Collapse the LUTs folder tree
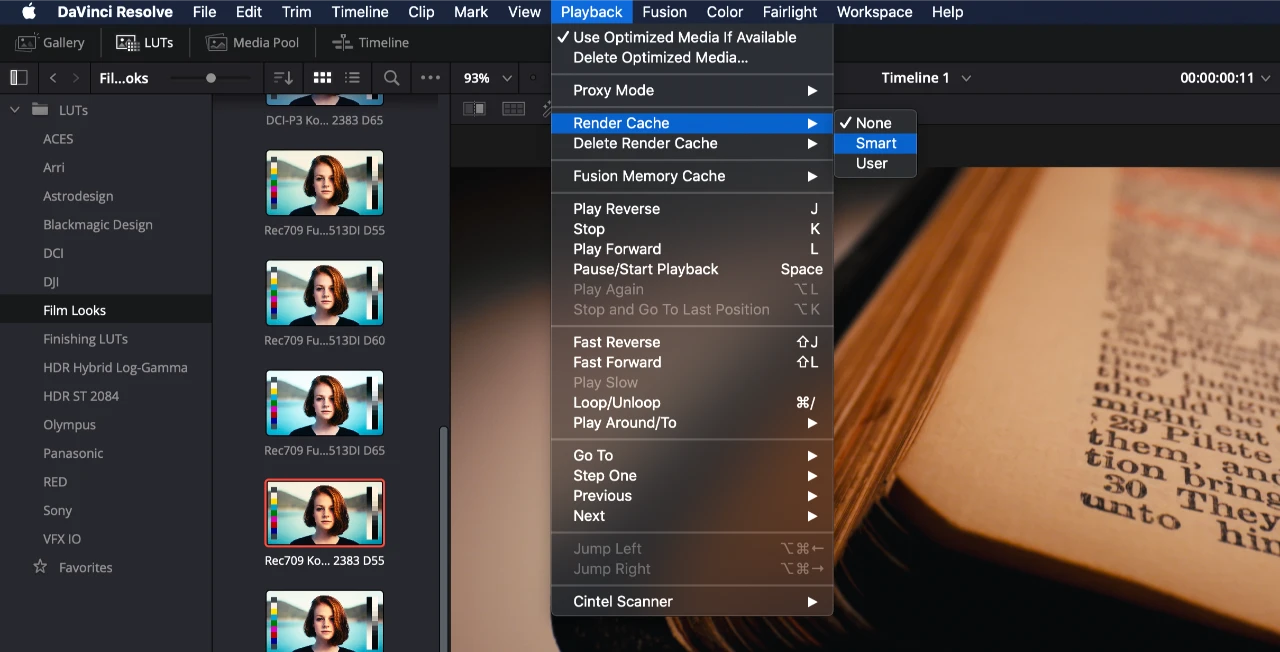 point(14,110)
